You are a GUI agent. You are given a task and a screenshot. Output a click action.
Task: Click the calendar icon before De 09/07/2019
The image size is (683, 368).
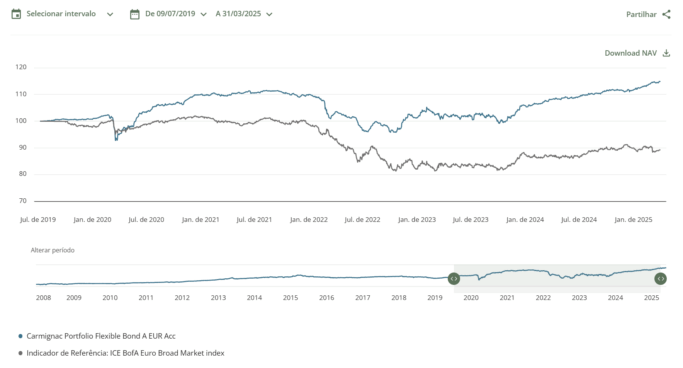click(135, 14)
